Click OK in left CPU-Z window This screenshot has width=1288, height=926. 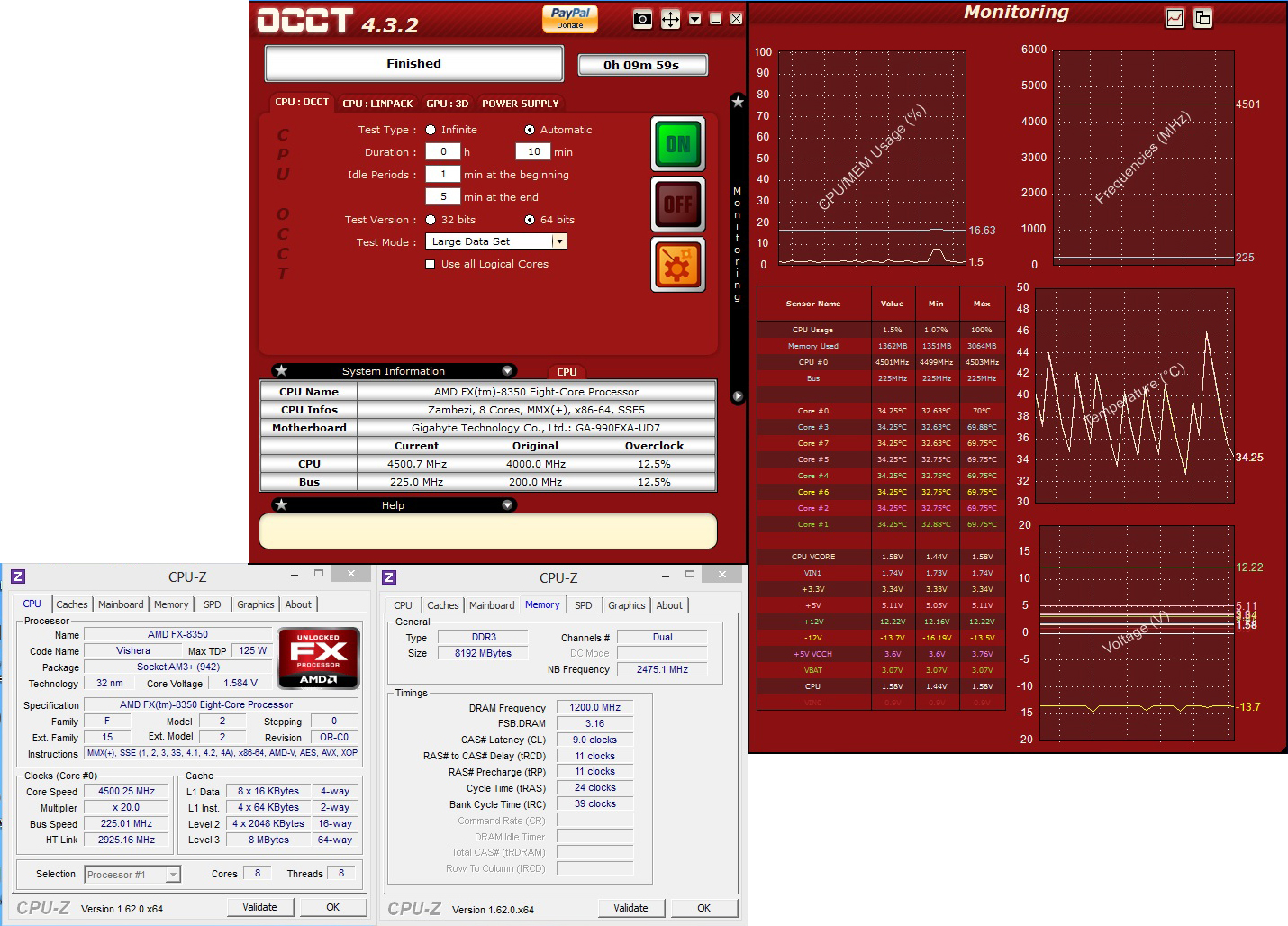333,907
